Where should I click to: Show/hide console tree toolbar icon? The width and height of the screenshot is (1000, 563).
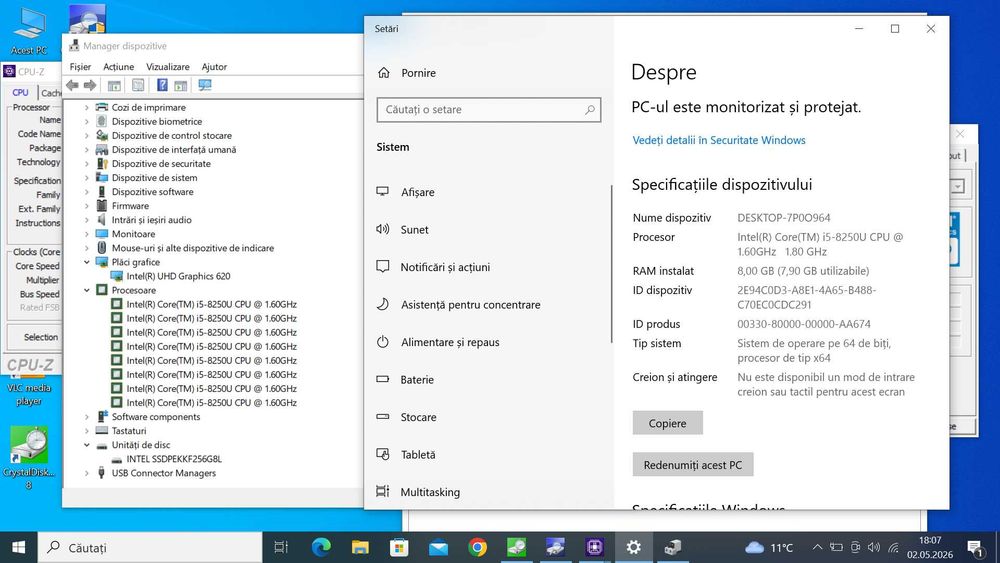pyautogui.click(x=114, y=85)
